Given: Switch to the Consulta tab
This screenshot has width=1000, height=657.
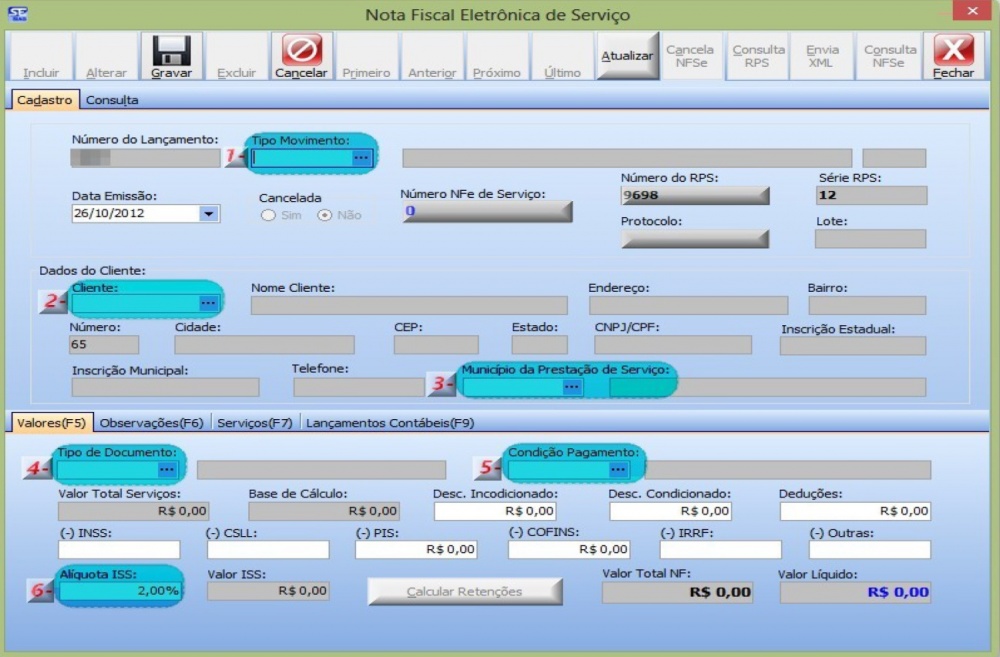Looking at the screenshot, I should 112,99.
